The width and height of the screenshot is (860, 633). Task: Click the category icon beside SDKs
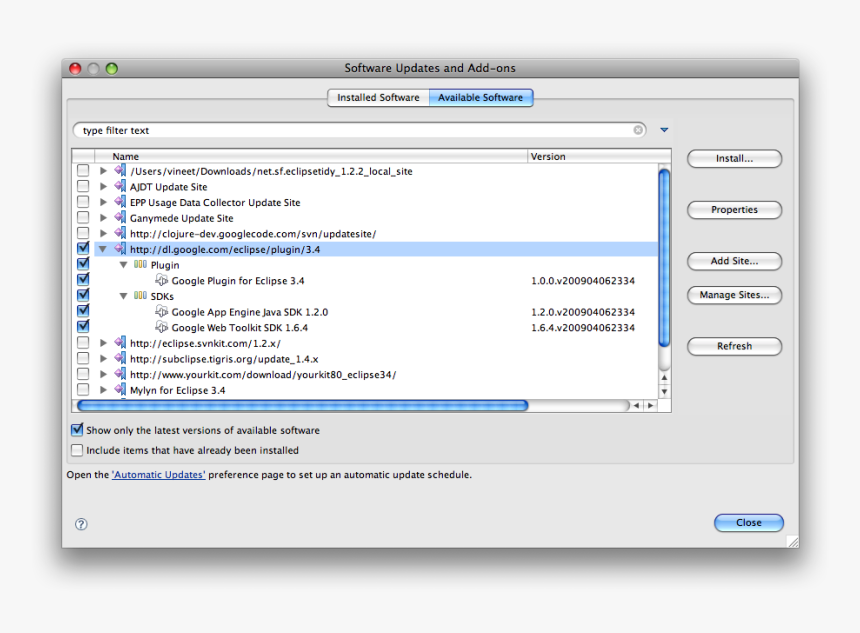tap(140, 296)
